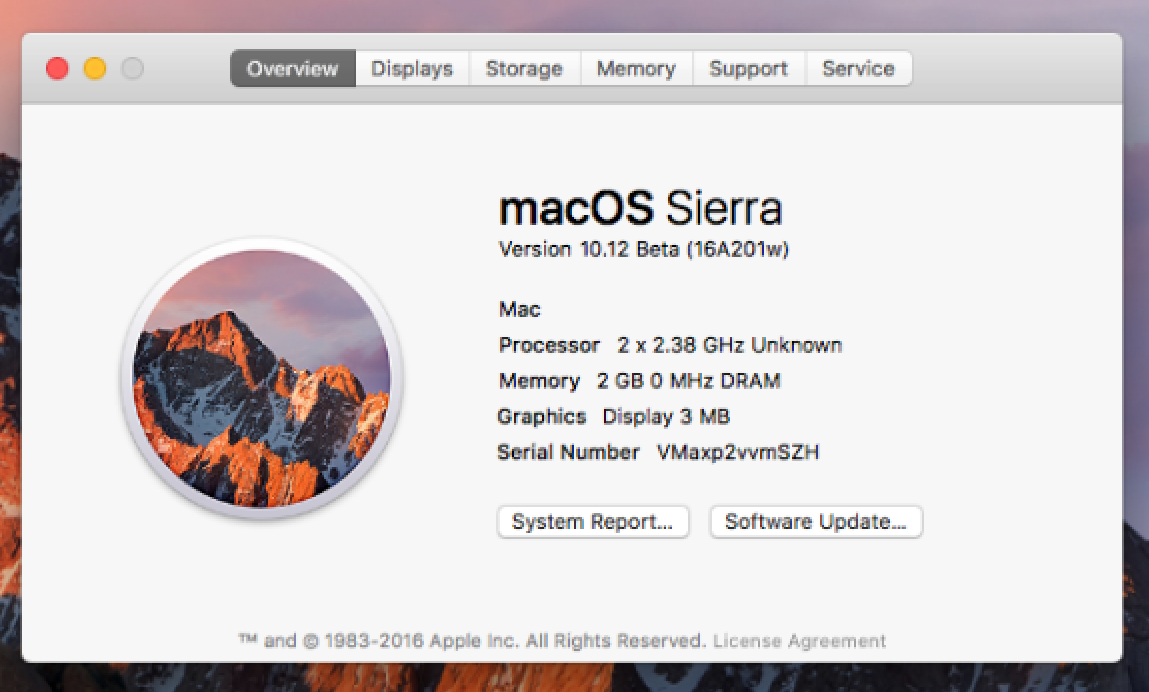This screenshot has height=692, width=1149.
Task: Click the grayed-out zoom window button
Action: coord(133,69)
